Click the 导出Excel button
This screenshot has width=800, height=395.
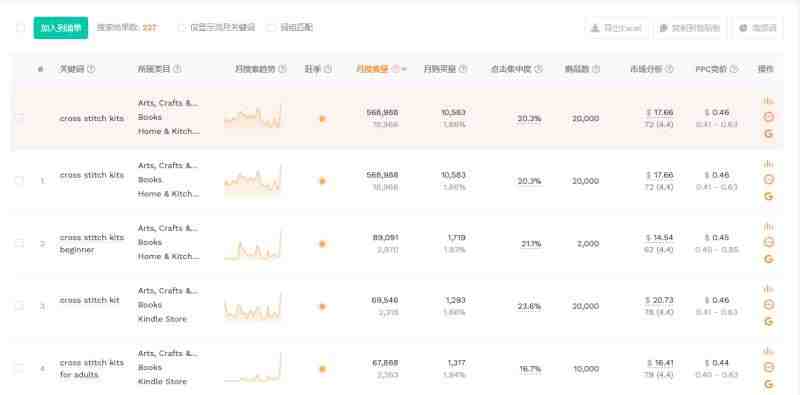coord(616,28)
